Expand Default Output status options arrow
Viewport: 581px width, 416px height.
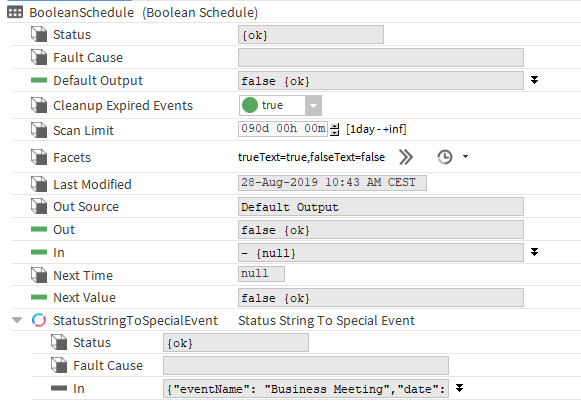click(534, 80)
